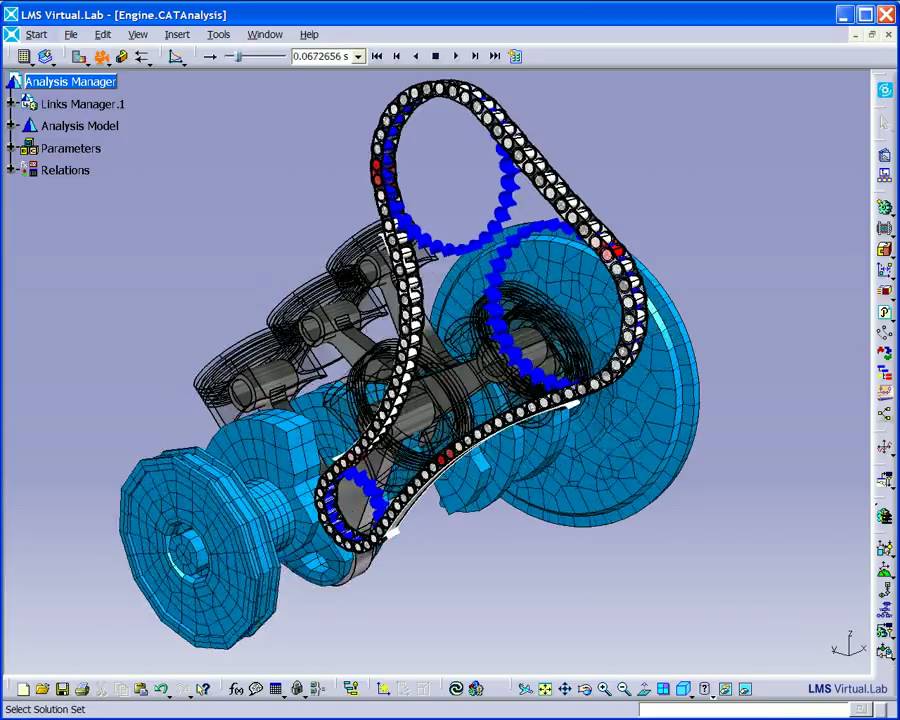Click the multi-view window panes icon
900x720 pixels.
664,688
